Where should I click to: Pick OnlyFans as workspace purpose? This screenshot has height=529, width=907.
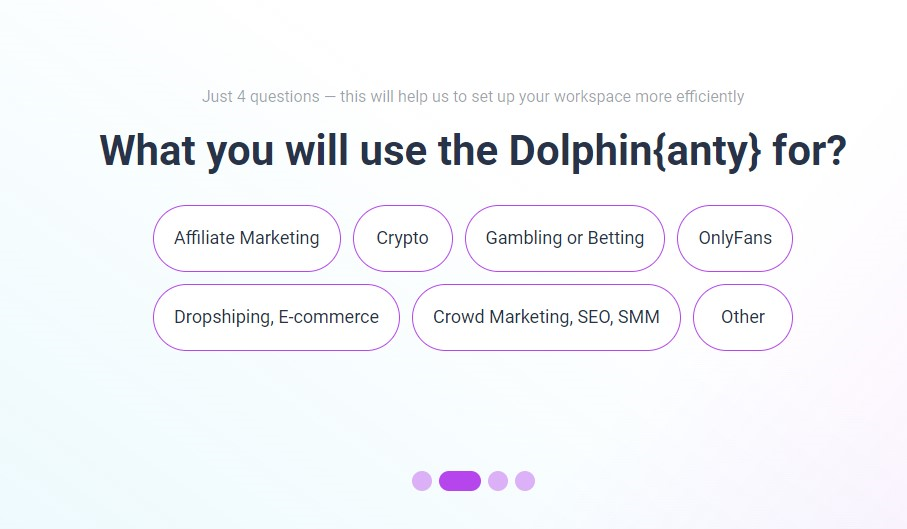click(x=735, y=238)
